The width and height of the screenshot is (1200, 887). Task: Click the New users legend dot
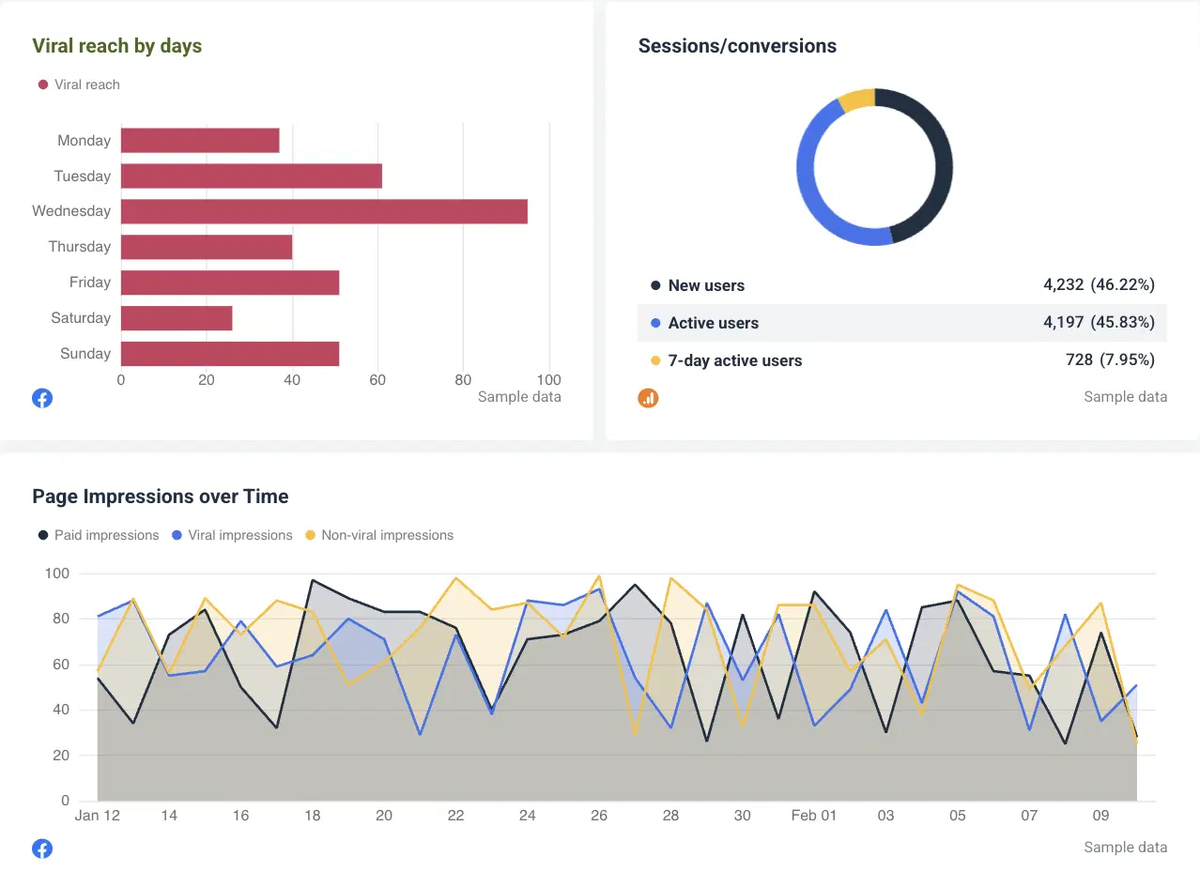(x=655, y=285)
